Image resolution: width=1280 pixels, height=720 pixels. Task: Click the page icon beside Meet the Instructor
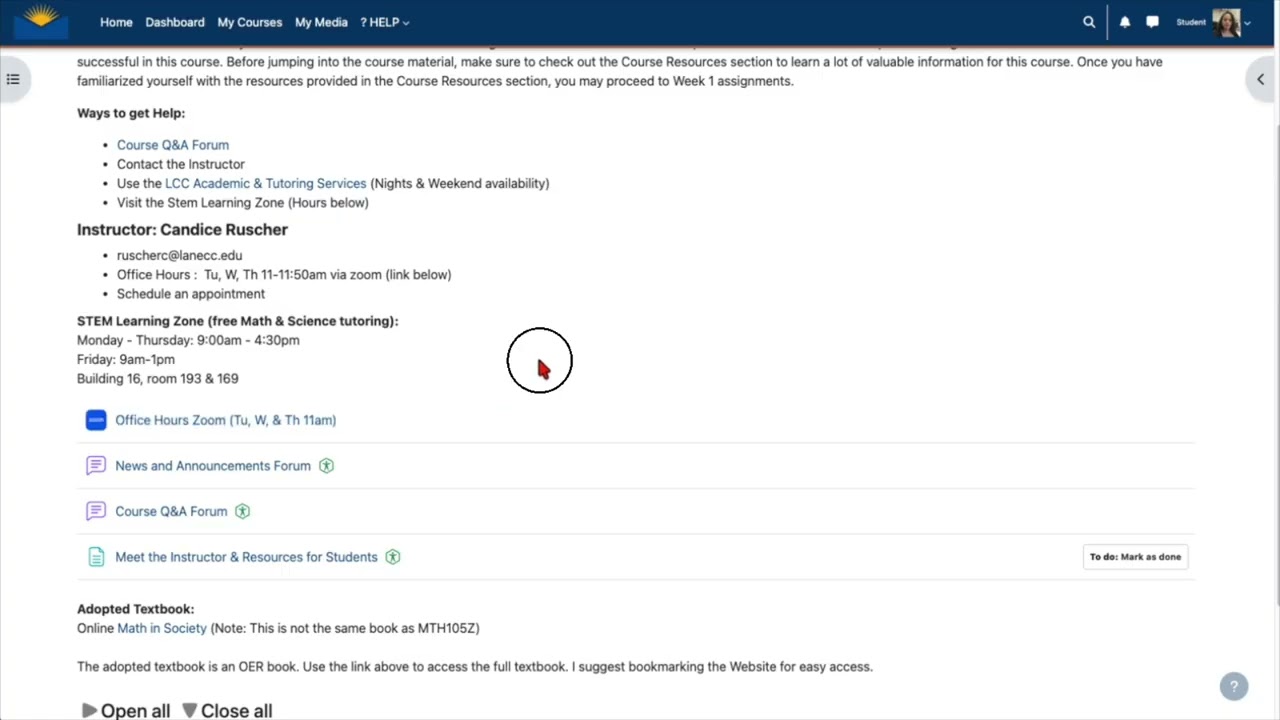point(96,557)
